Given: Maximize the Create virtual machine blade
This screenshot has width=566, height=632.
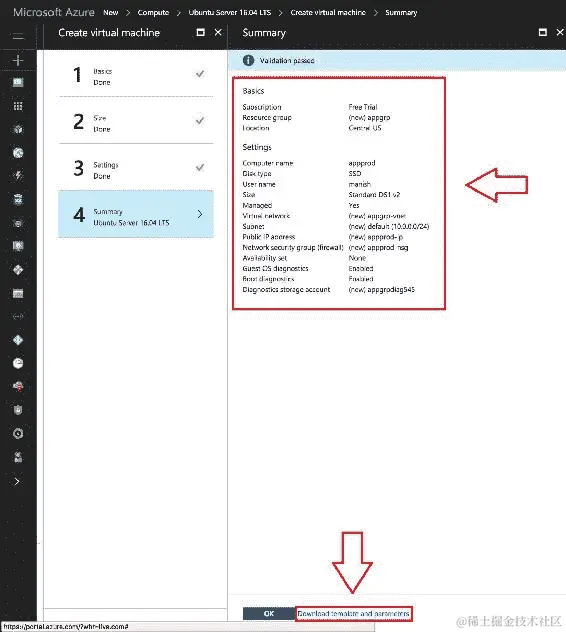Looking at the screenshot, I should (x=200, y=32).
